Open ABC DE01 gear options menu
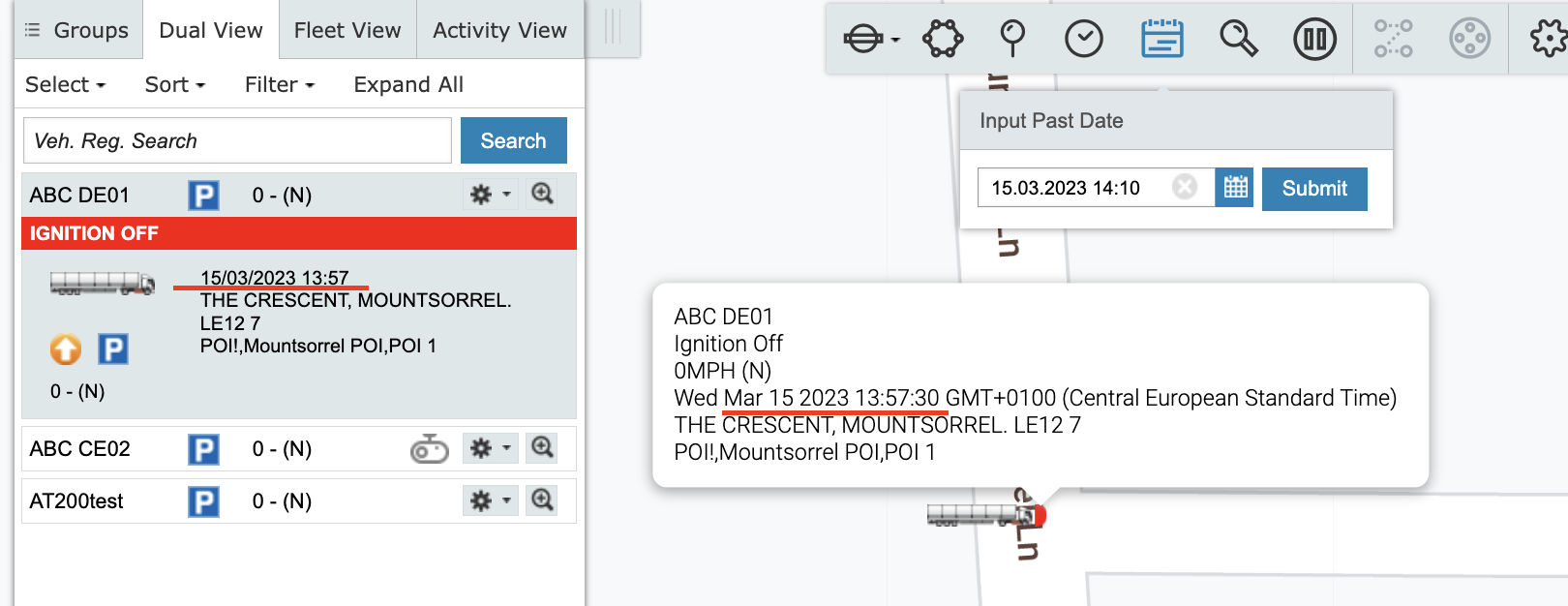This screenshot has width=1568, height=606. click(490, 195)
